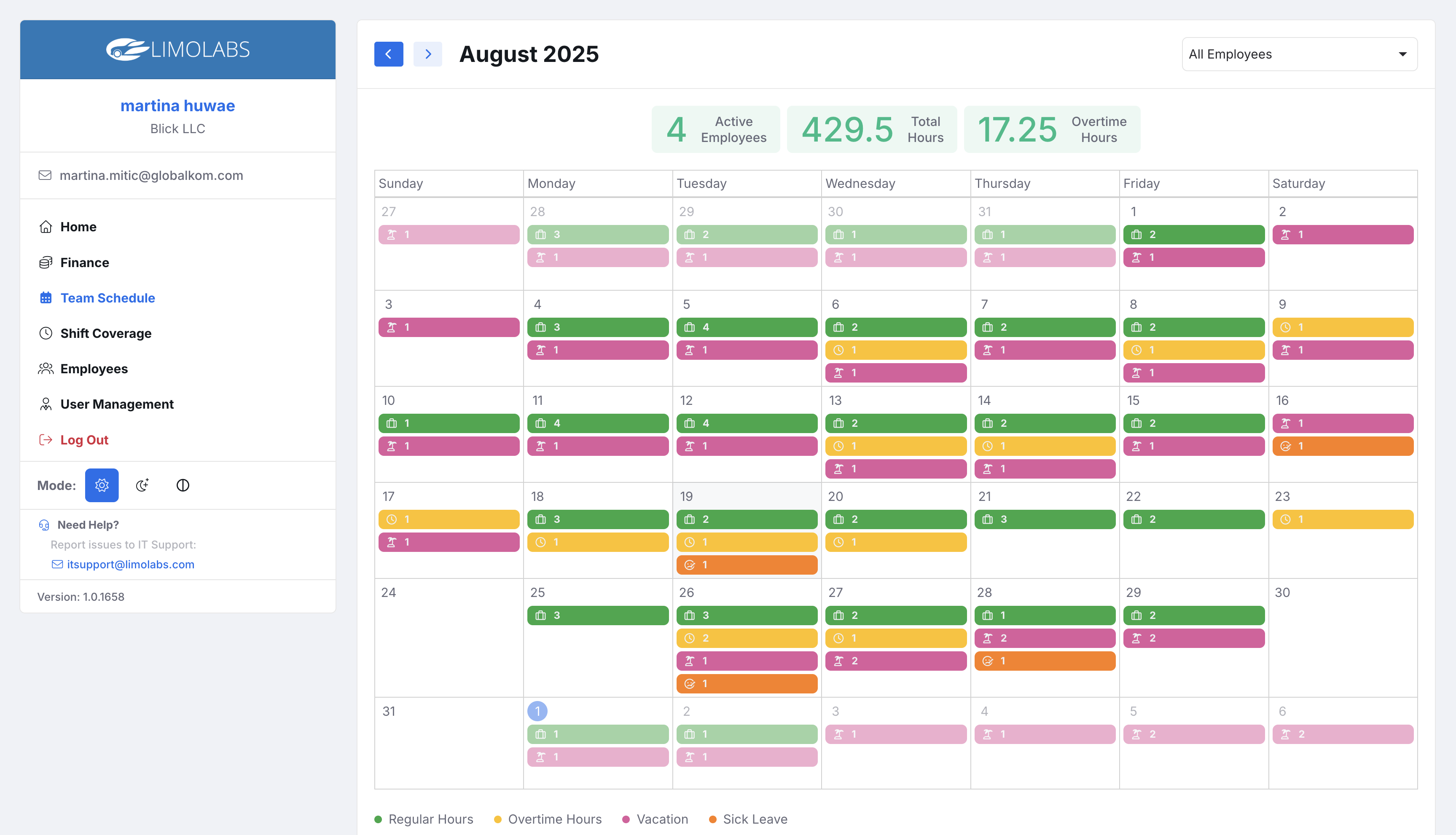Log out of the application
This screenshot has height=835, width=1456.
(84, 440)
